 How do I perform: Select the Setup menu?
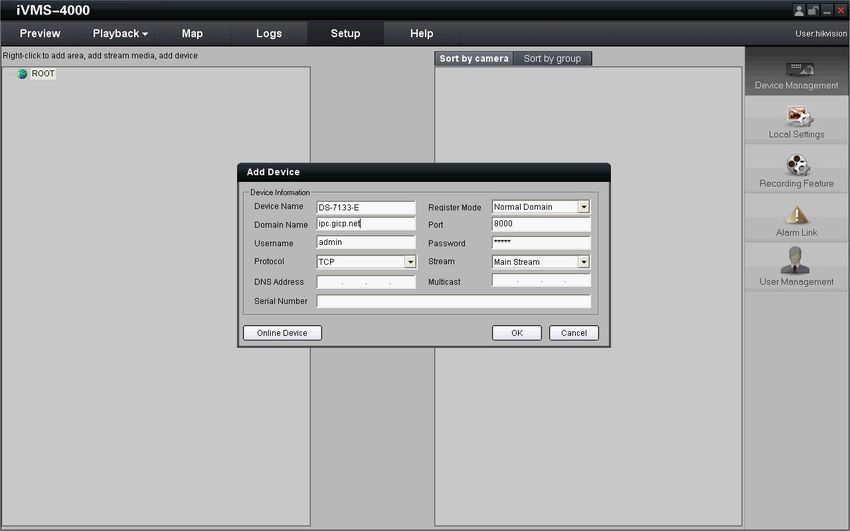345,34
